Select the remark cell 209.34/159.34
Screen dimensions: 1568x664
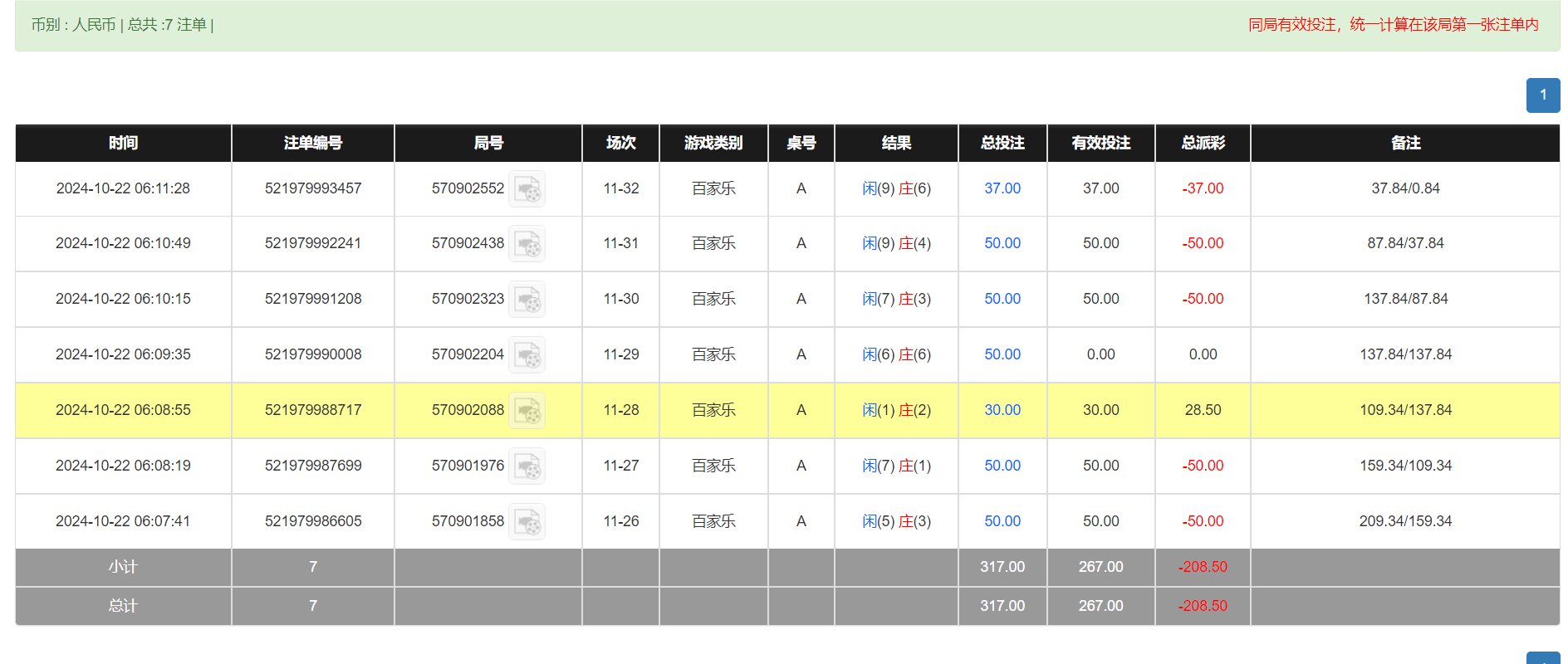1404,521
